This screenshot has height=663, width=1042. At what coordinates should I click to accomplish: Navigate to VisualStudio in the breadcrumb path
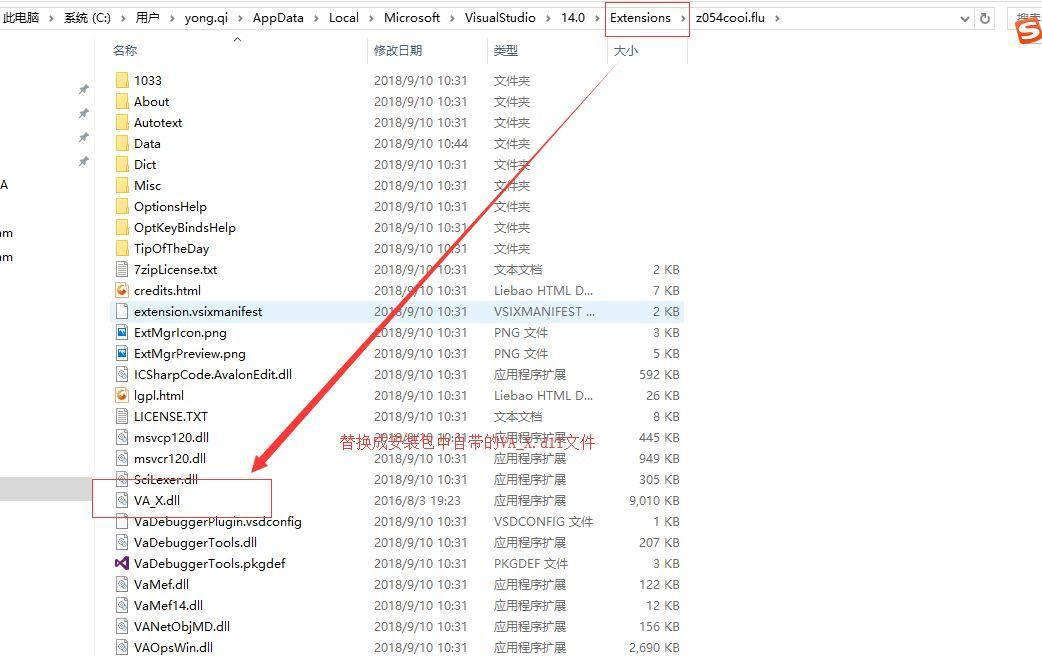point(500,18)
